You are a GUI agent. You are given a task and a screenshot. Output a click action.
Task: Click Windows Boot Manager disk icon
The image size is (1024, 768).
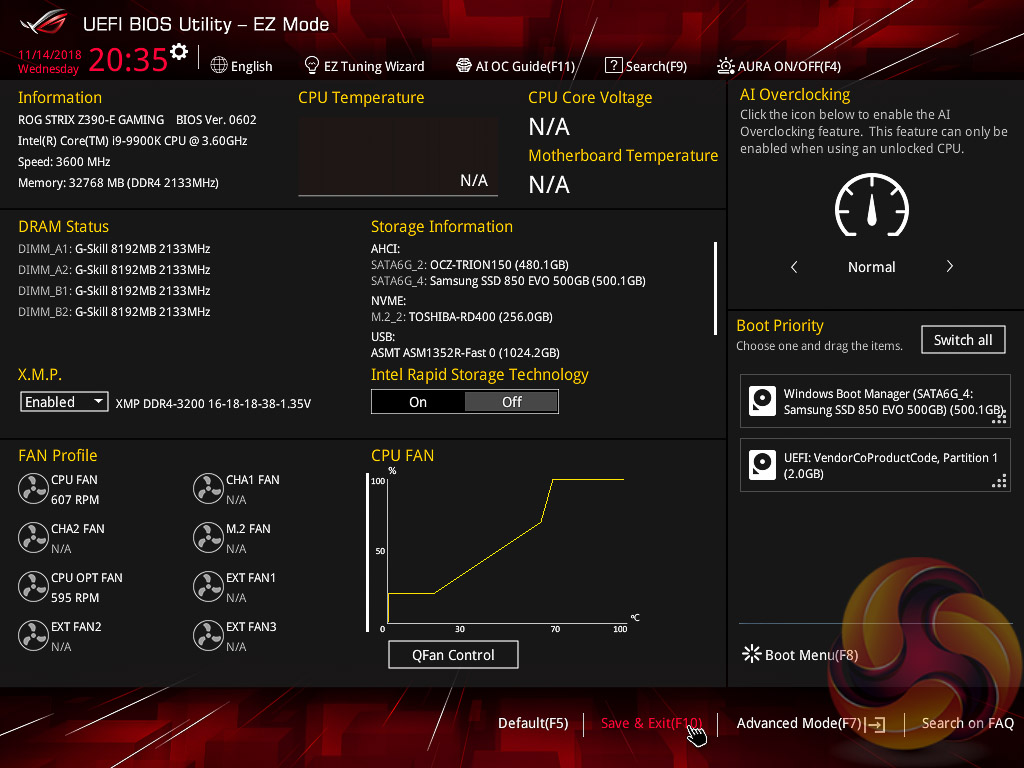pos(763,402)
